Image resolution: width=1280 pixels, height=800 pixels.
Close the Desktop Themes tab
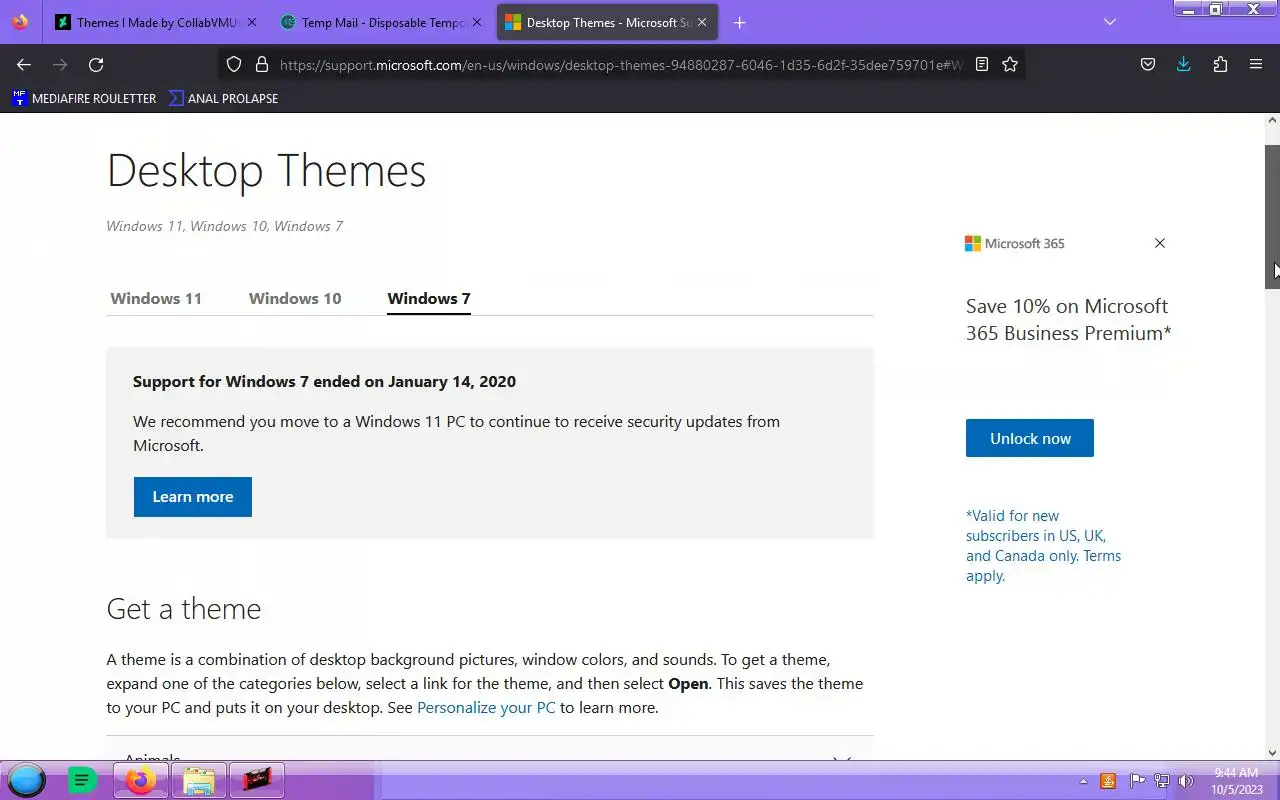(x=703, y=22)
